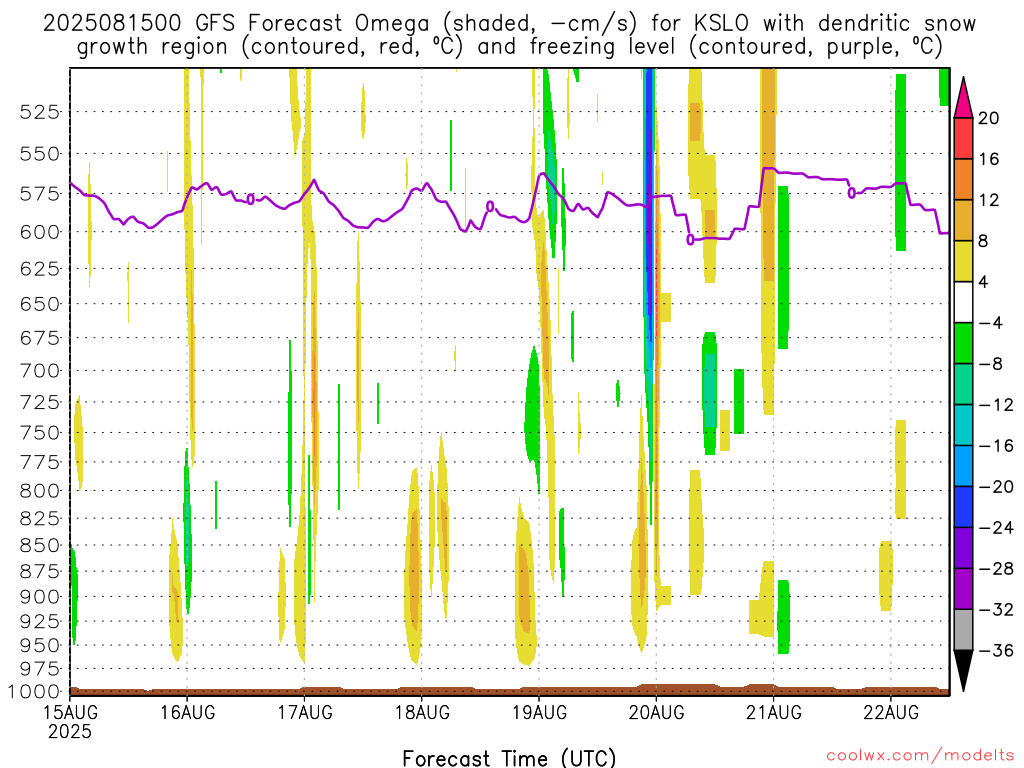Click the 22AUG date label
Screen dimensions: 1024x768
891,712
